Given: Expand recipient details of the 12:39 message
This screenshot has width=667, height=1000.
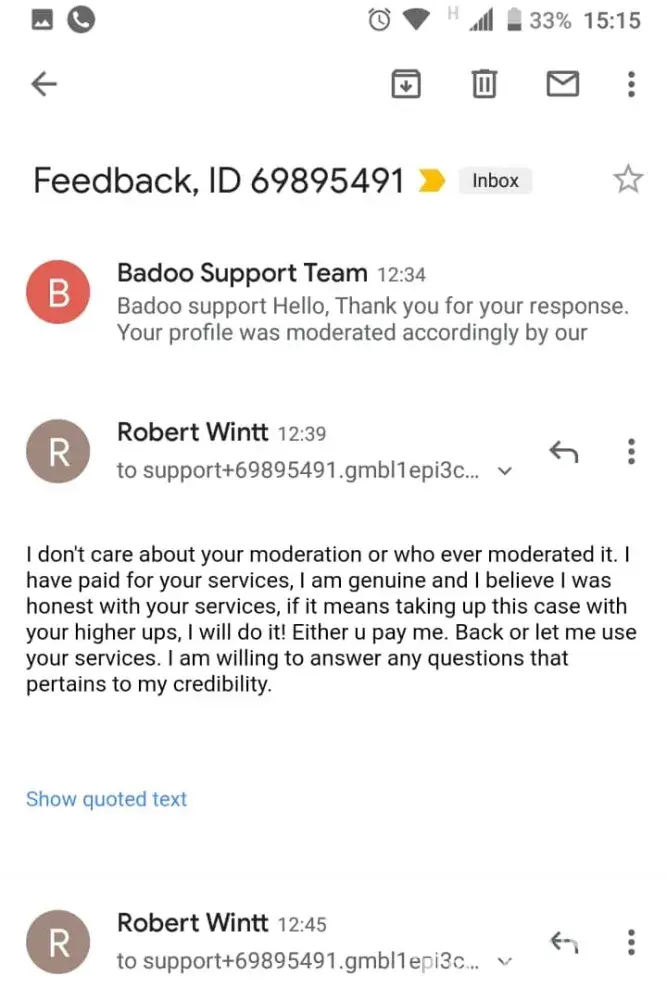Looking at the screenshot, I should [x=505, y=471].
